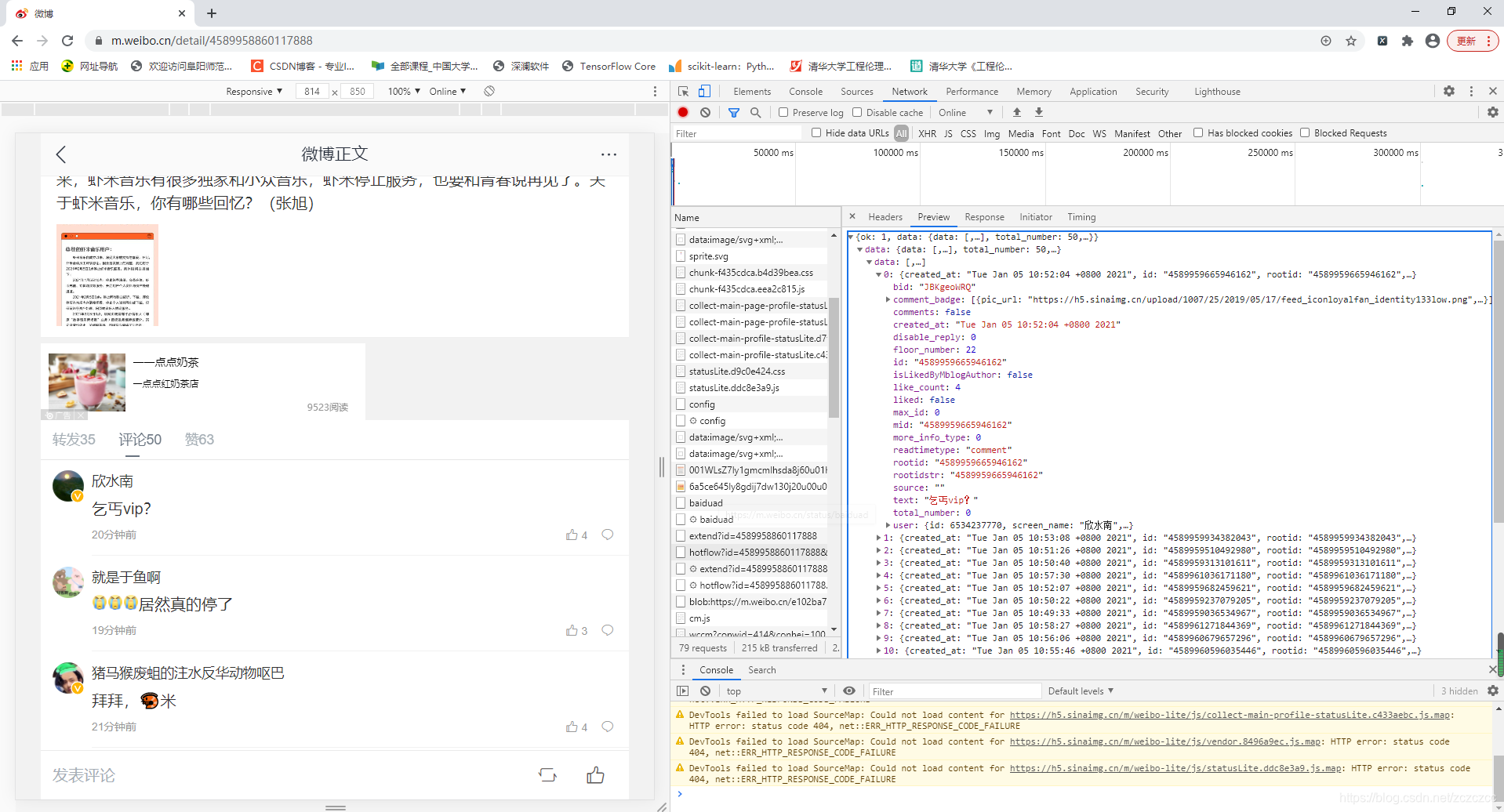
Task: Open the Application panel tab
Action: tap(1093, 91)
